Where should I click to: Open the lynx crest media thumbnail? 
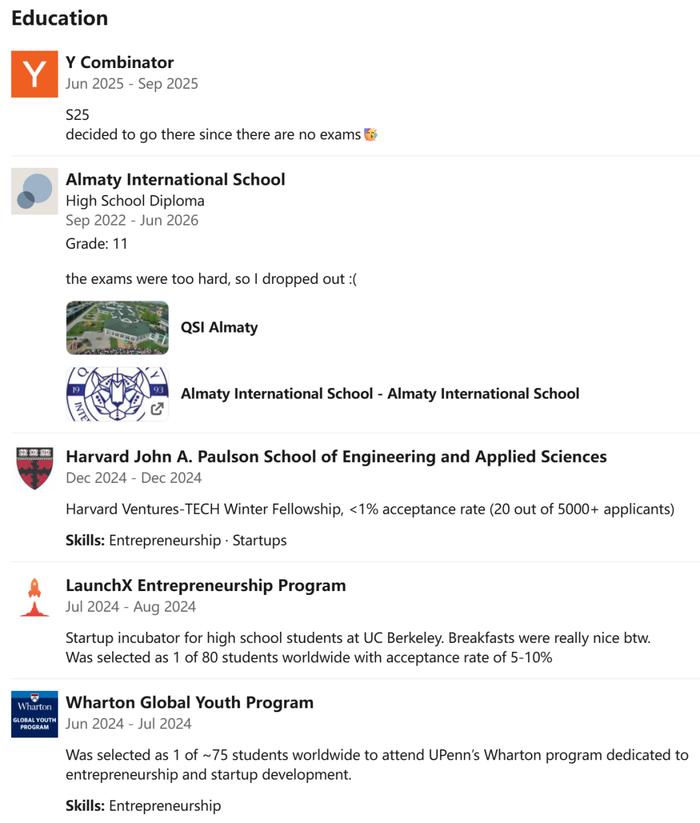click(x=118, y=394)
